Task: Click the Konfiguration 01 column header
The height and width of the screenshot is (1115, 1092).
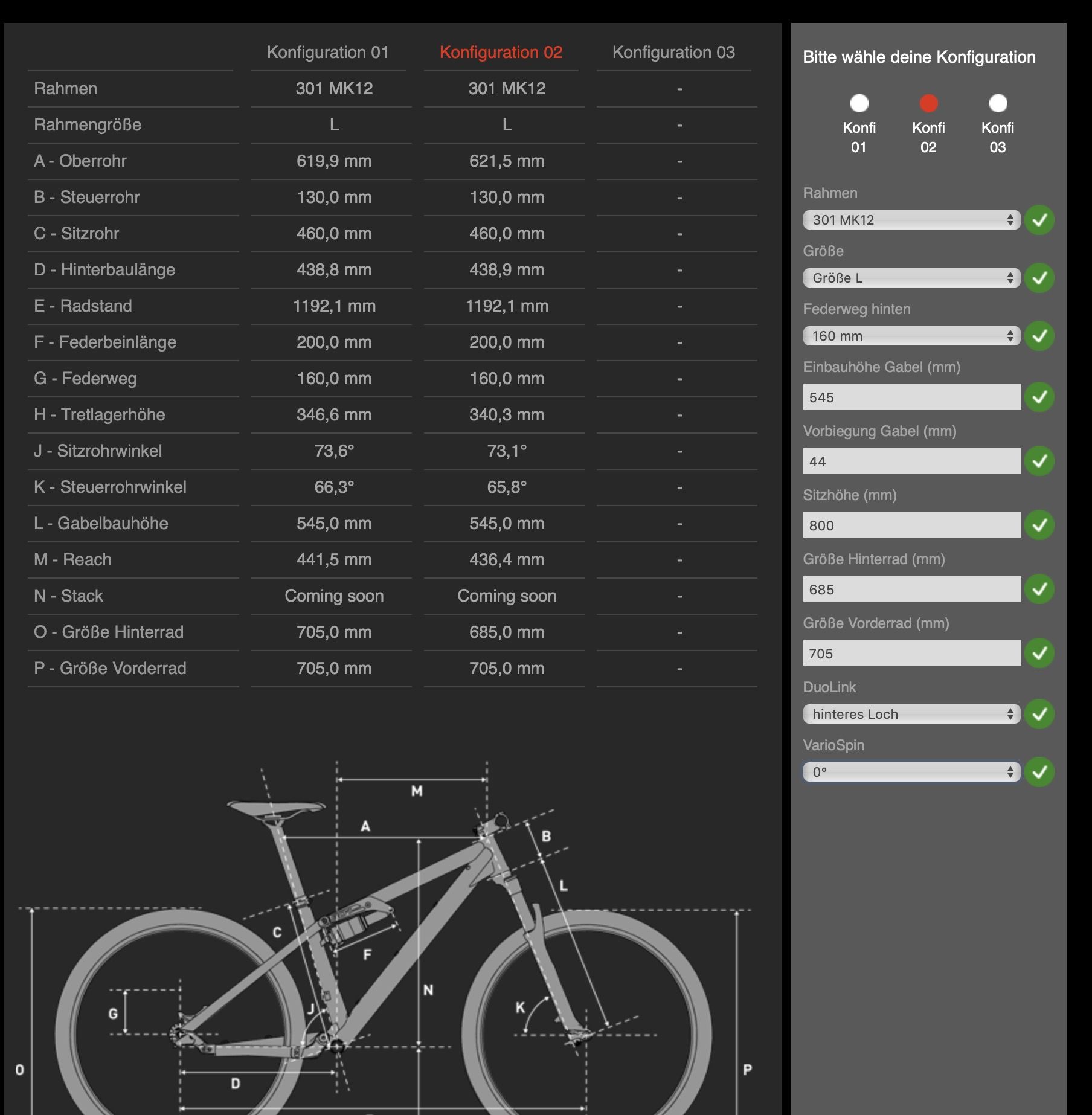Action: 327,53
